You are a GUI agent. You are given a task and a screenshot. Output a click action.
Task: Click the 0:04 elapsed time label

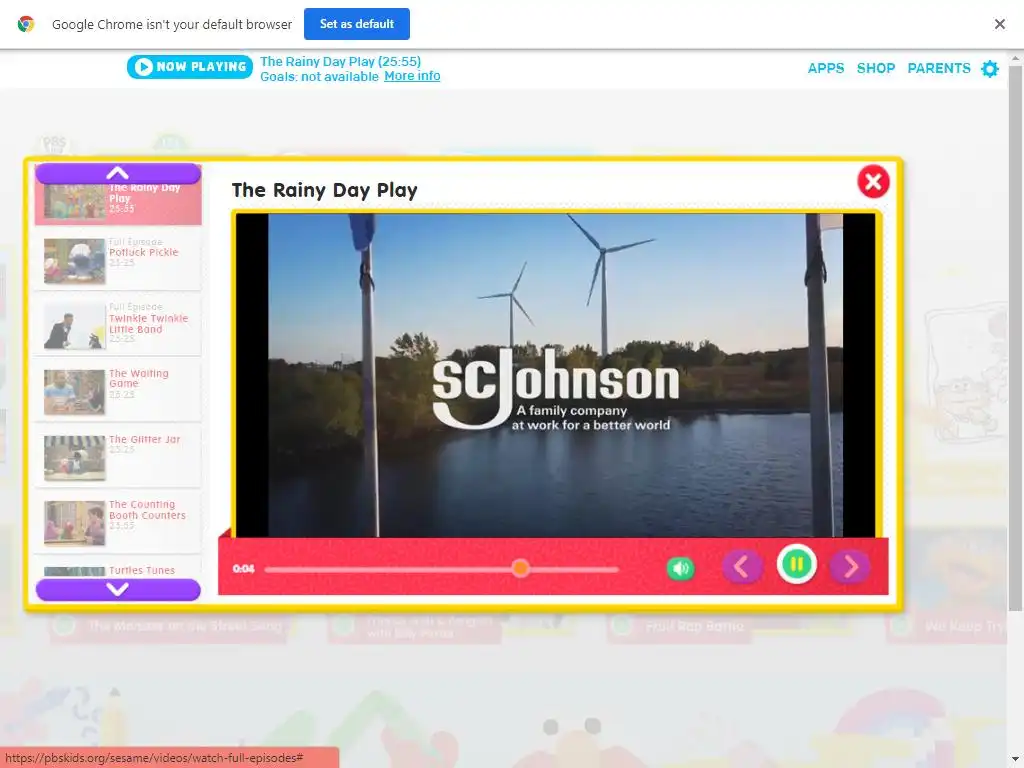(x=243, y=569)
